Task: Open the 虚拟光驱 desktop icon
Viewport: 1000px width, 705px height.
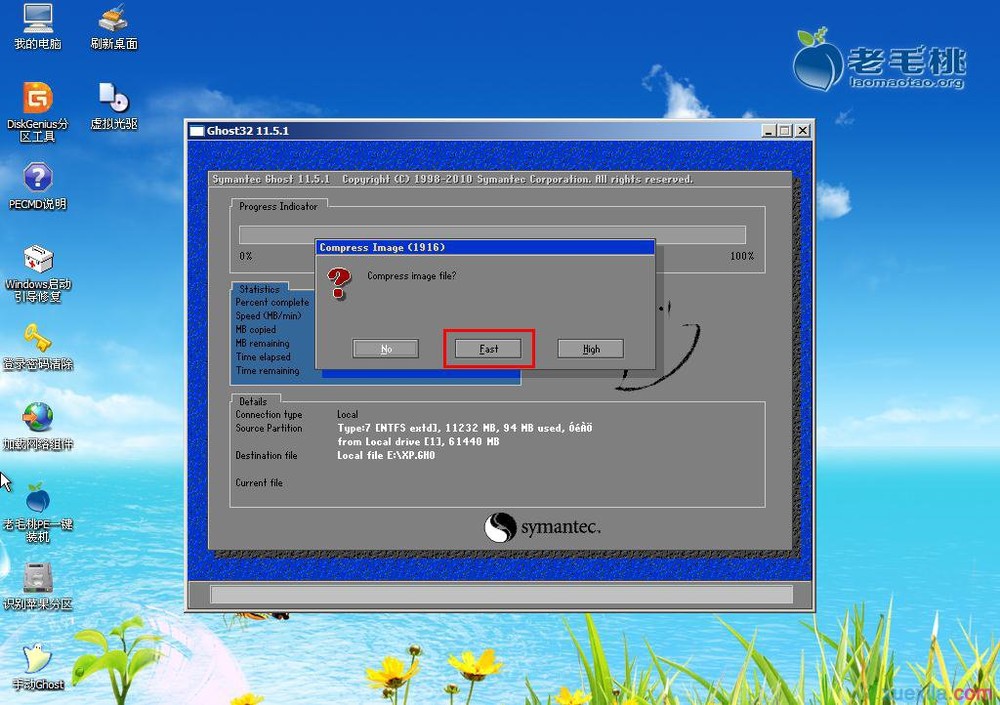Action: pyautogui.click(x=114, y=106)
